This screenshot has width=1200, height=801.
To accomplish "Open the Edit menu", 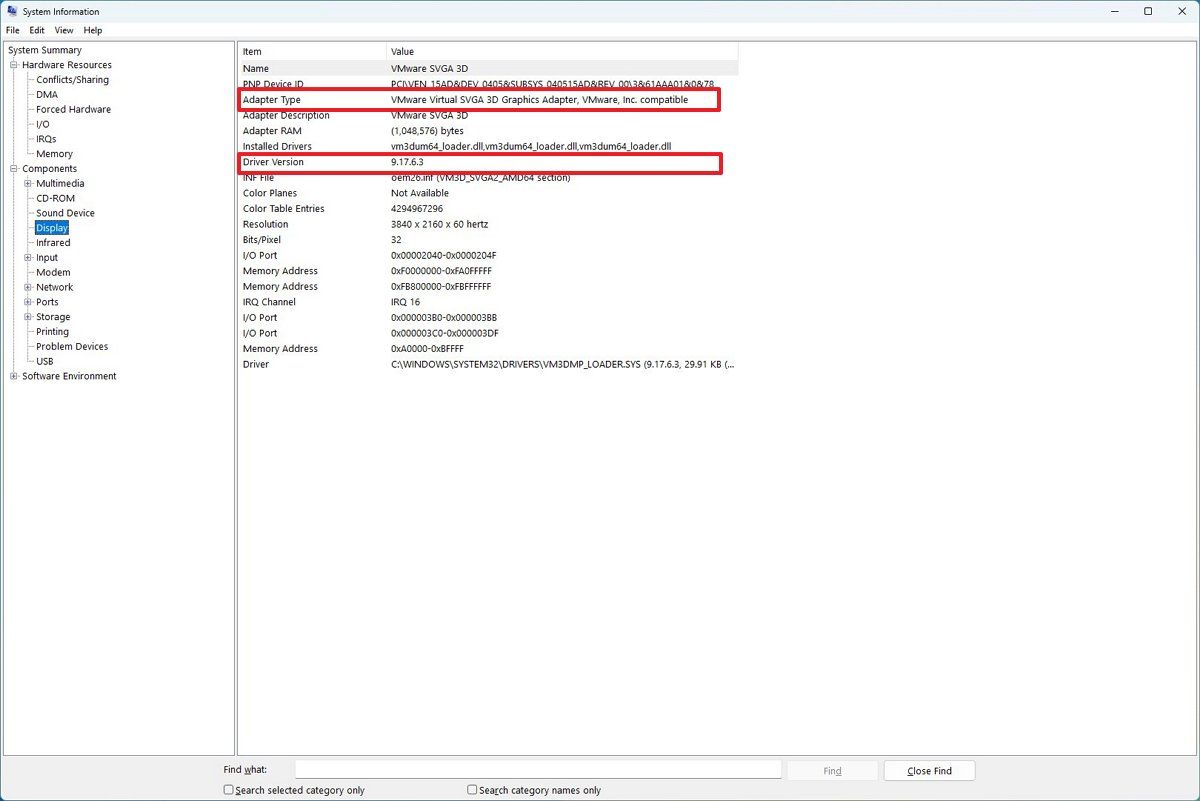I will point(36,30).
